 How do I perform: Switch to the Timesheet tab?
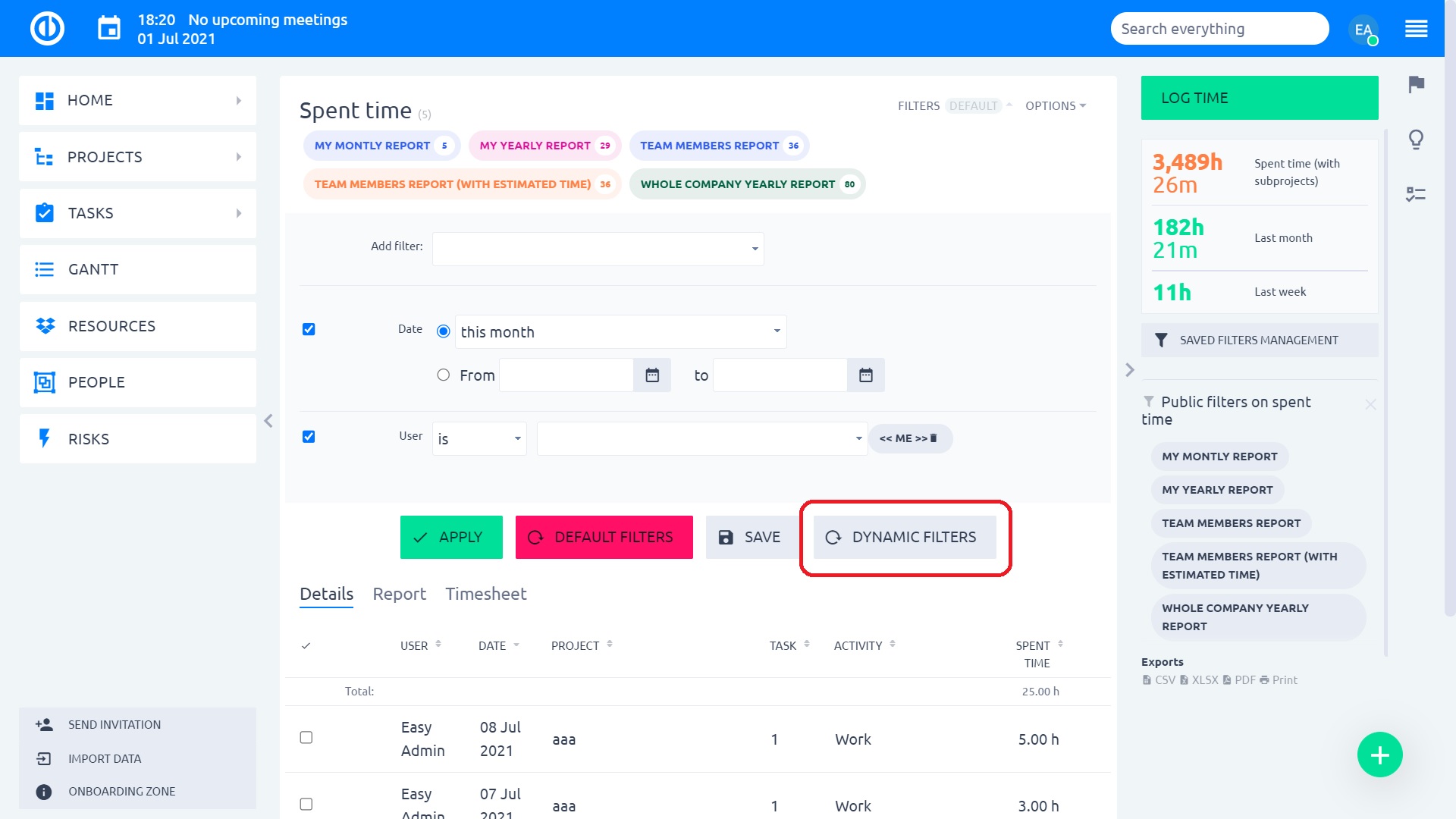pos(485,594)
